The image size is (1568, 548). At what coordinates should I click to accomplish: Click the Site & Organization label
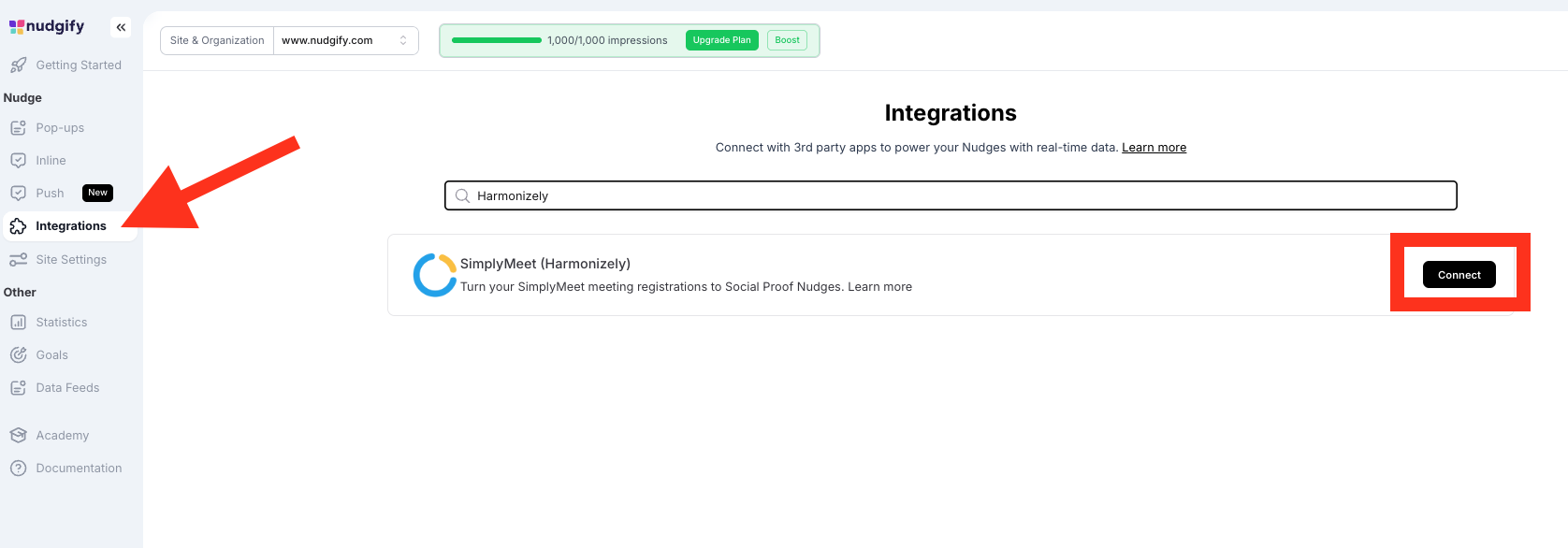coord(217,40)
